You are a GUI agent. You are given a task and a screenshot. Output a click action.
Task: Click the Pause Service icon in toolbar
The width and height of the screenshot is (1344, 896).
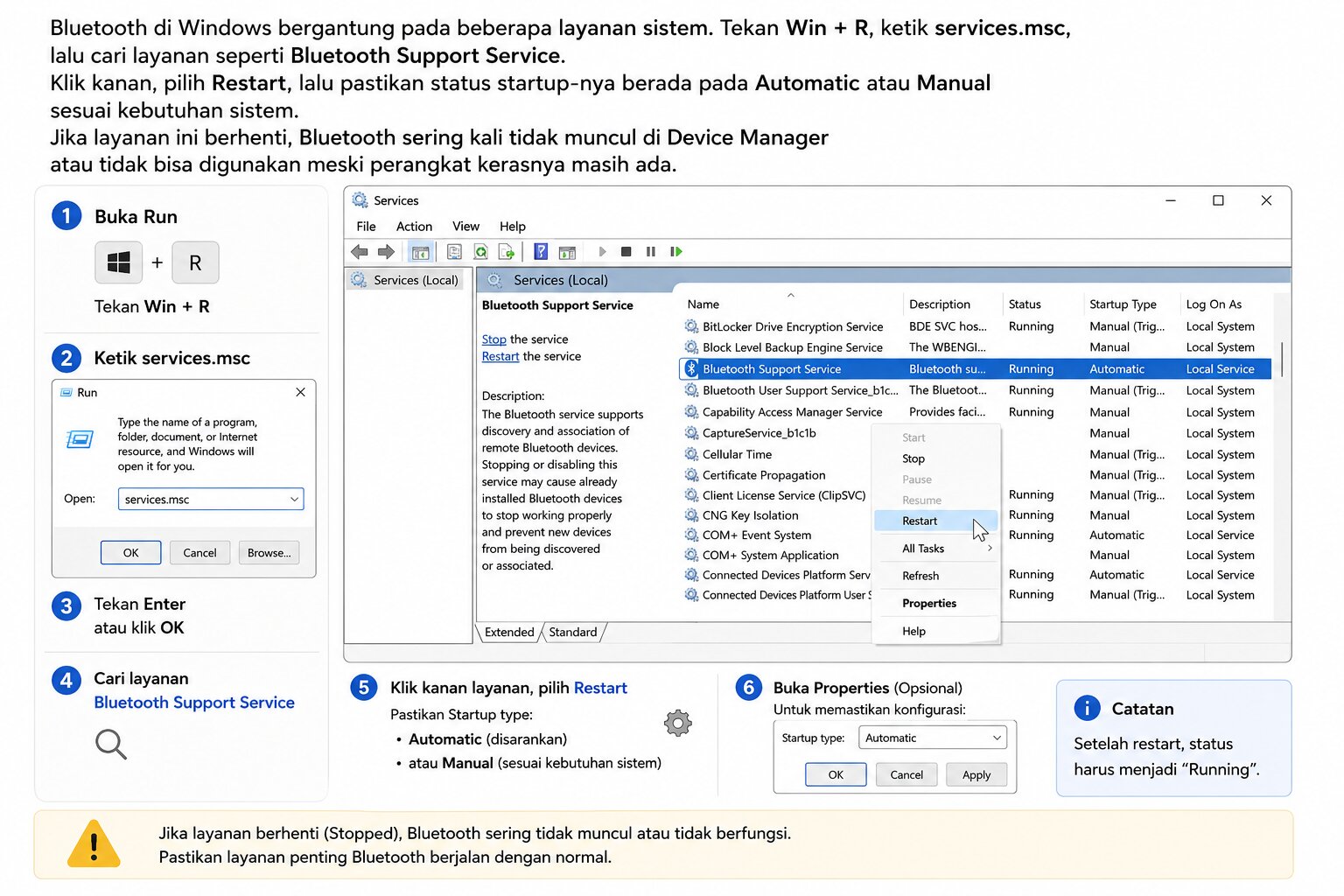[651, 252]
